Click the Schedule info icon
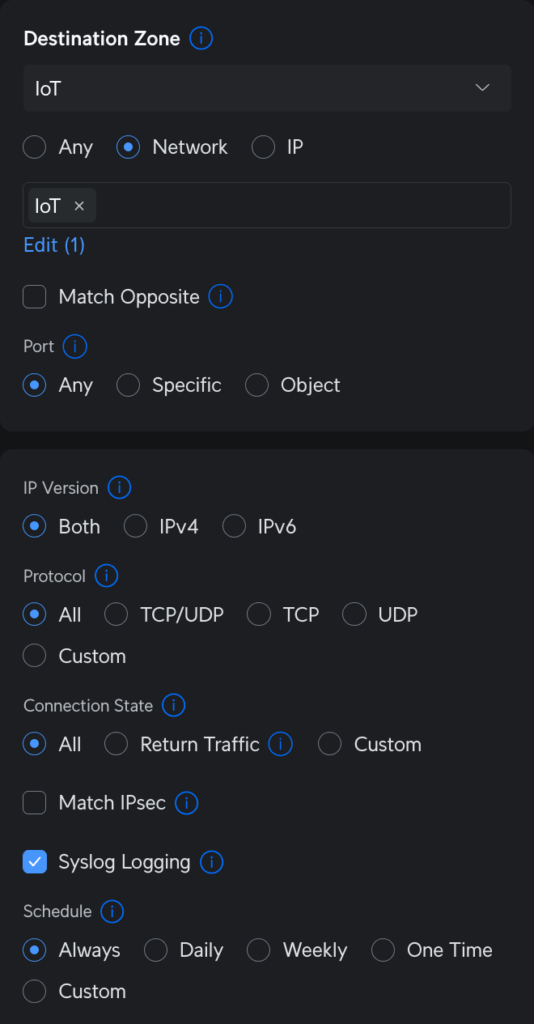This screenshot has width=534, height=1024. pos(112,911)
